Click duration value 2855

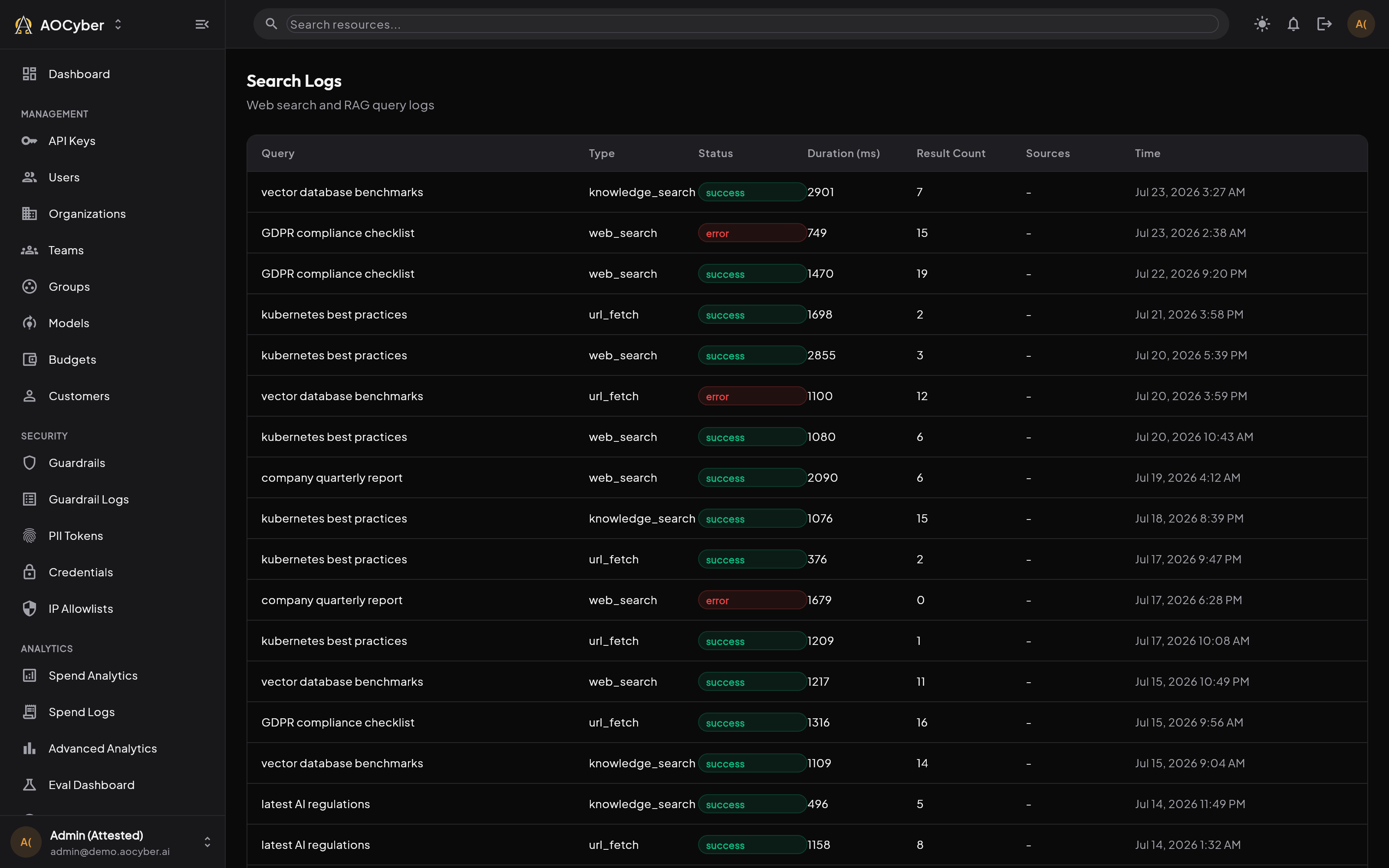pos(821,355)
